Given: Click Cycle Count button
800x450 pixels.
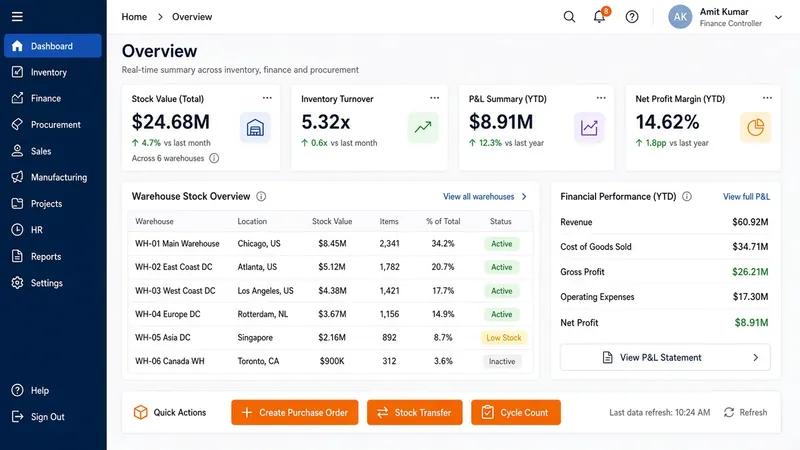Looking at the screenshot, I should (516, 412).
